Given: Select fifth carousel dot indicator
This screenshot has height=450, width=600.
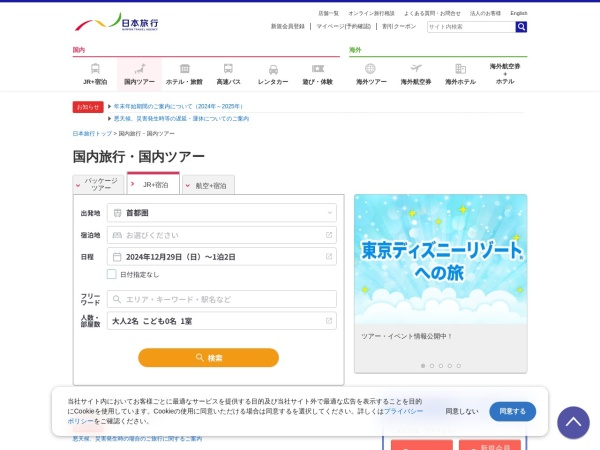Looking at the screenshot, I should [458, 366].
